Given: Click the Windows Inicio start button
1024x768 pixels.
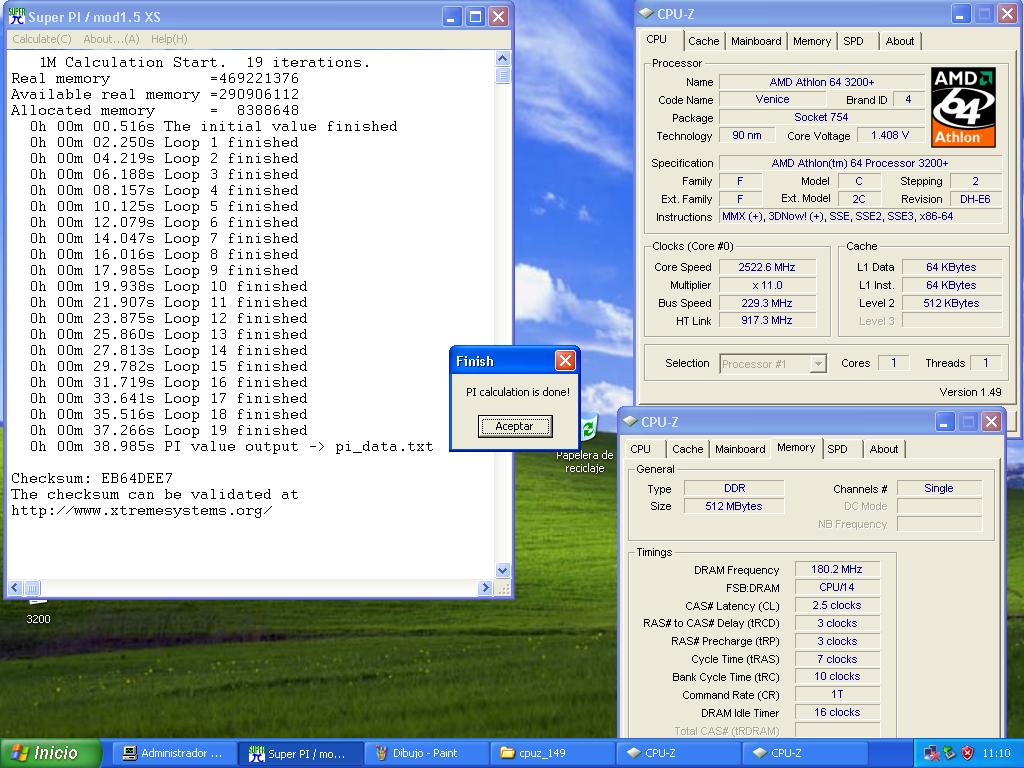Looking at the screenshot, I should coord(50,753).
